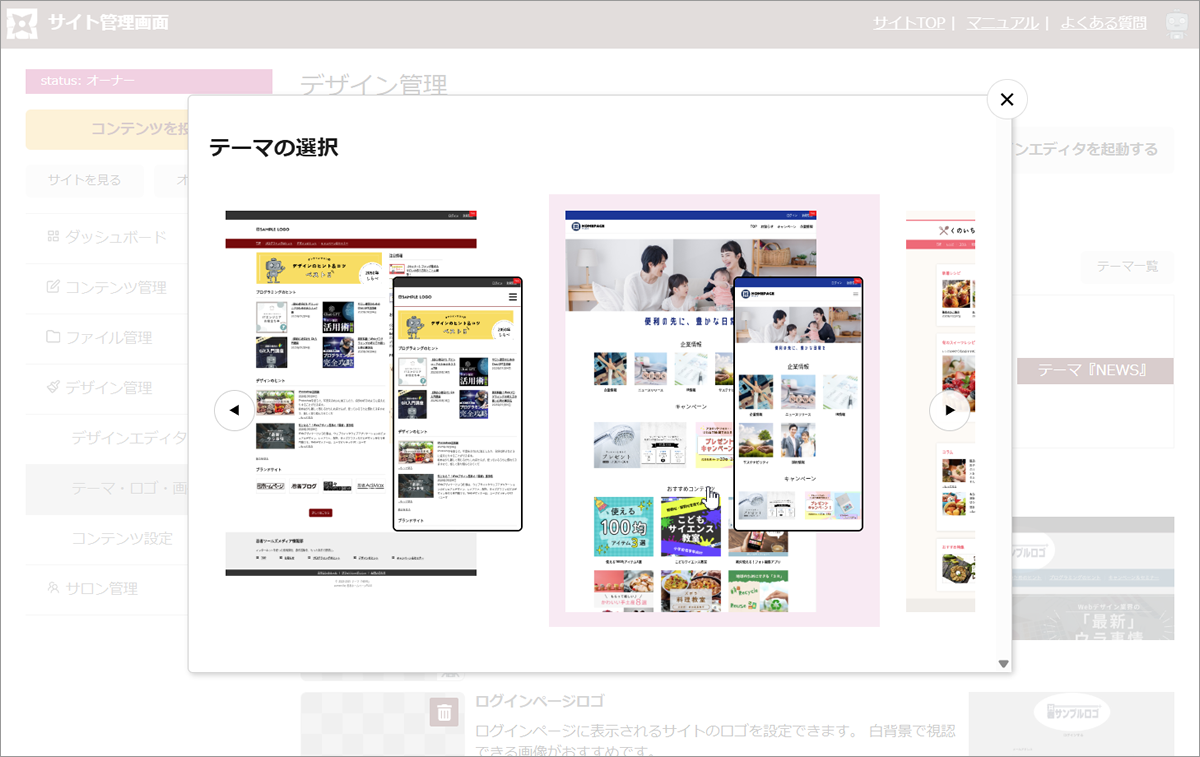Expand デザイン管理 in the sidebar
1200x757 pixels.
106,387
